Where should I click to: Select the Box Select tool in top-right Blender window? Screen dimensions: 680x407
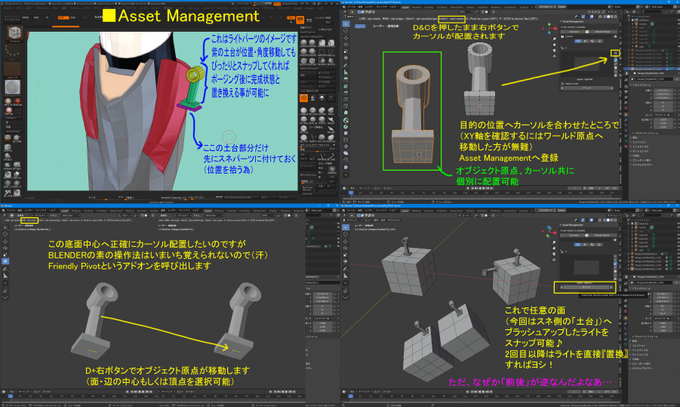346,23
